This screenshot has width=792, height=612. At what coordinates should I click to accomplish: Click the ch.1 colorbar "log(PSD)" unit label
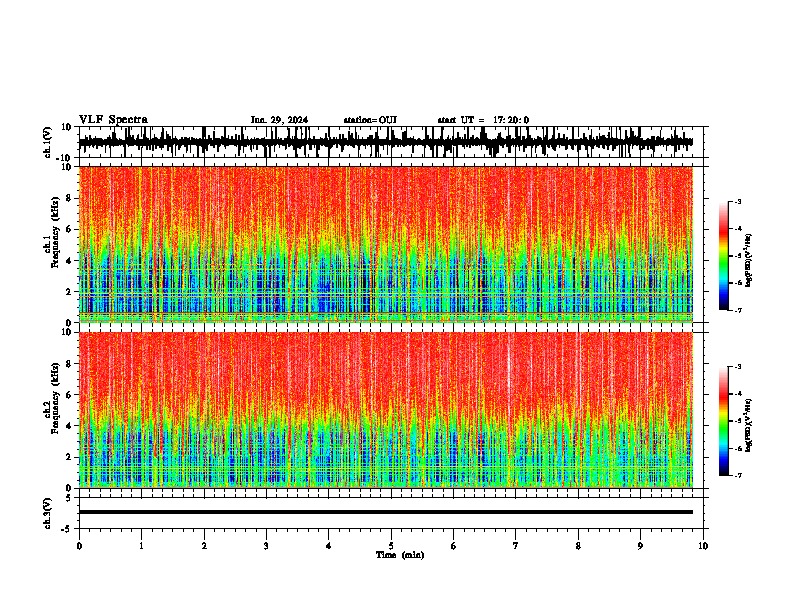coord(749,261)
